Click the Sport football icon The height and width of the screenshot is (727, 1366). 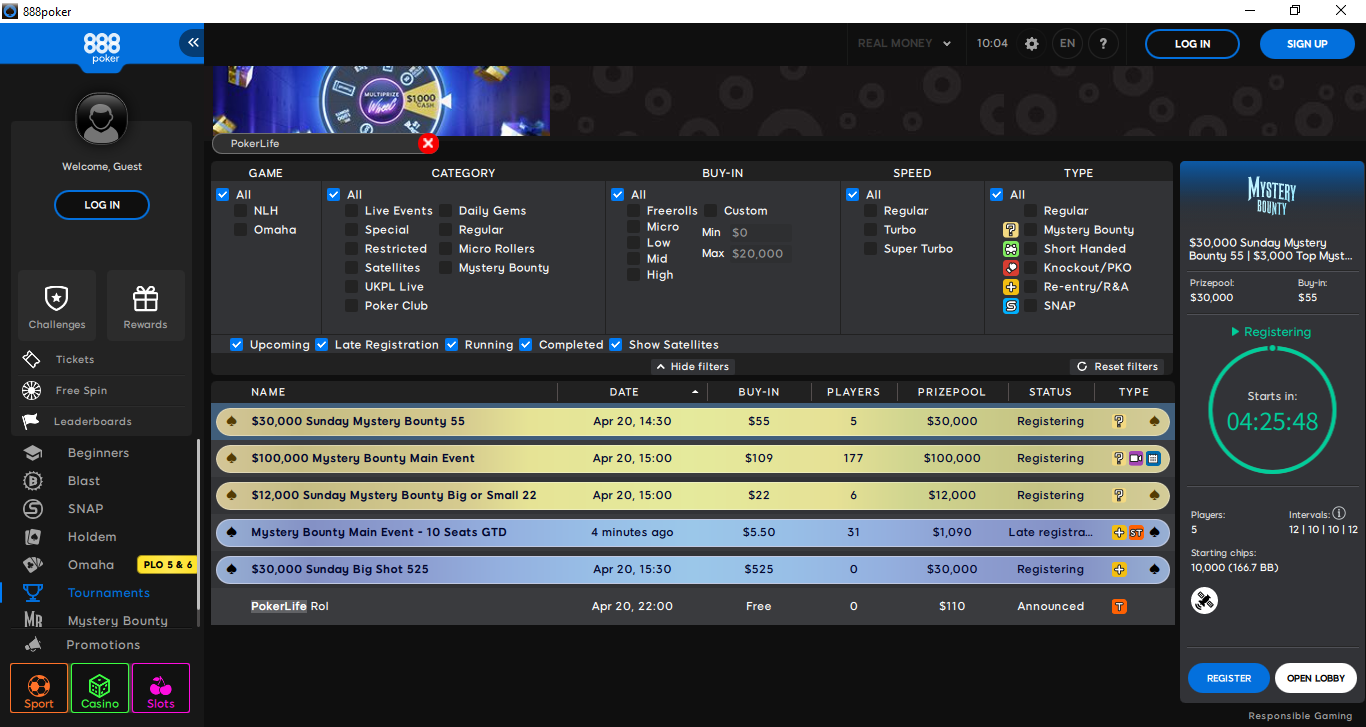click(39, 688)
